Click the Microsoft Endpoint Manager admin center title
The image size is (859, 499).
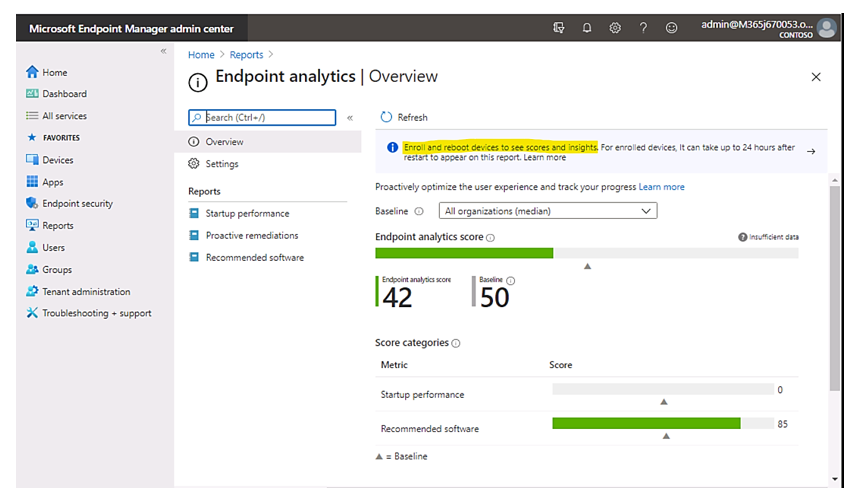point(131,28)
